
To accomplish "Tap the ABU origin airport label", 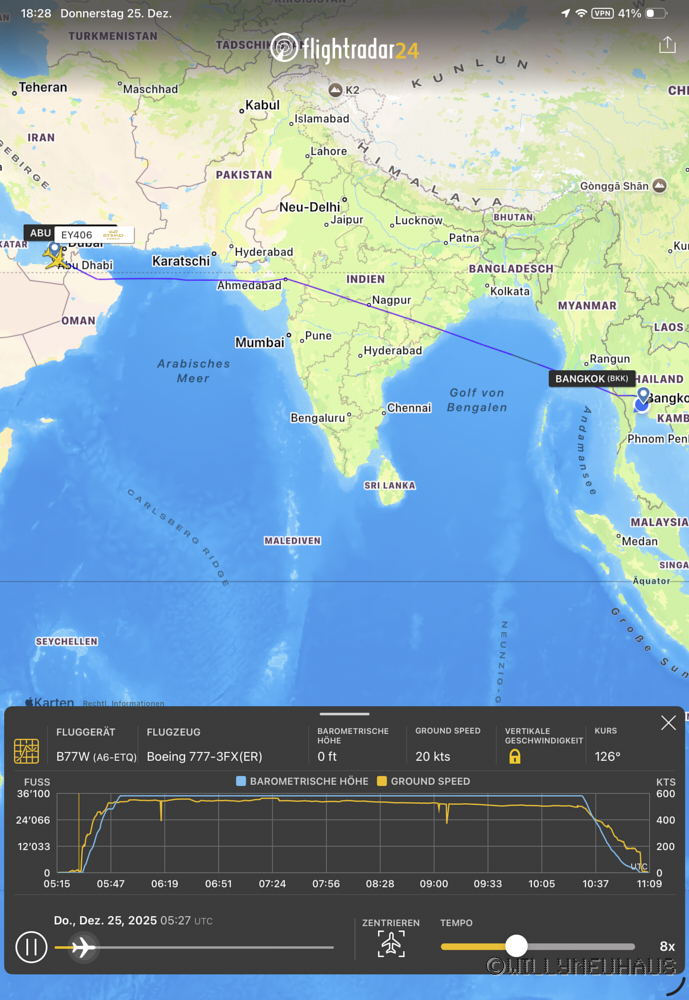I will pyautogui.click(x=40, y=233).
